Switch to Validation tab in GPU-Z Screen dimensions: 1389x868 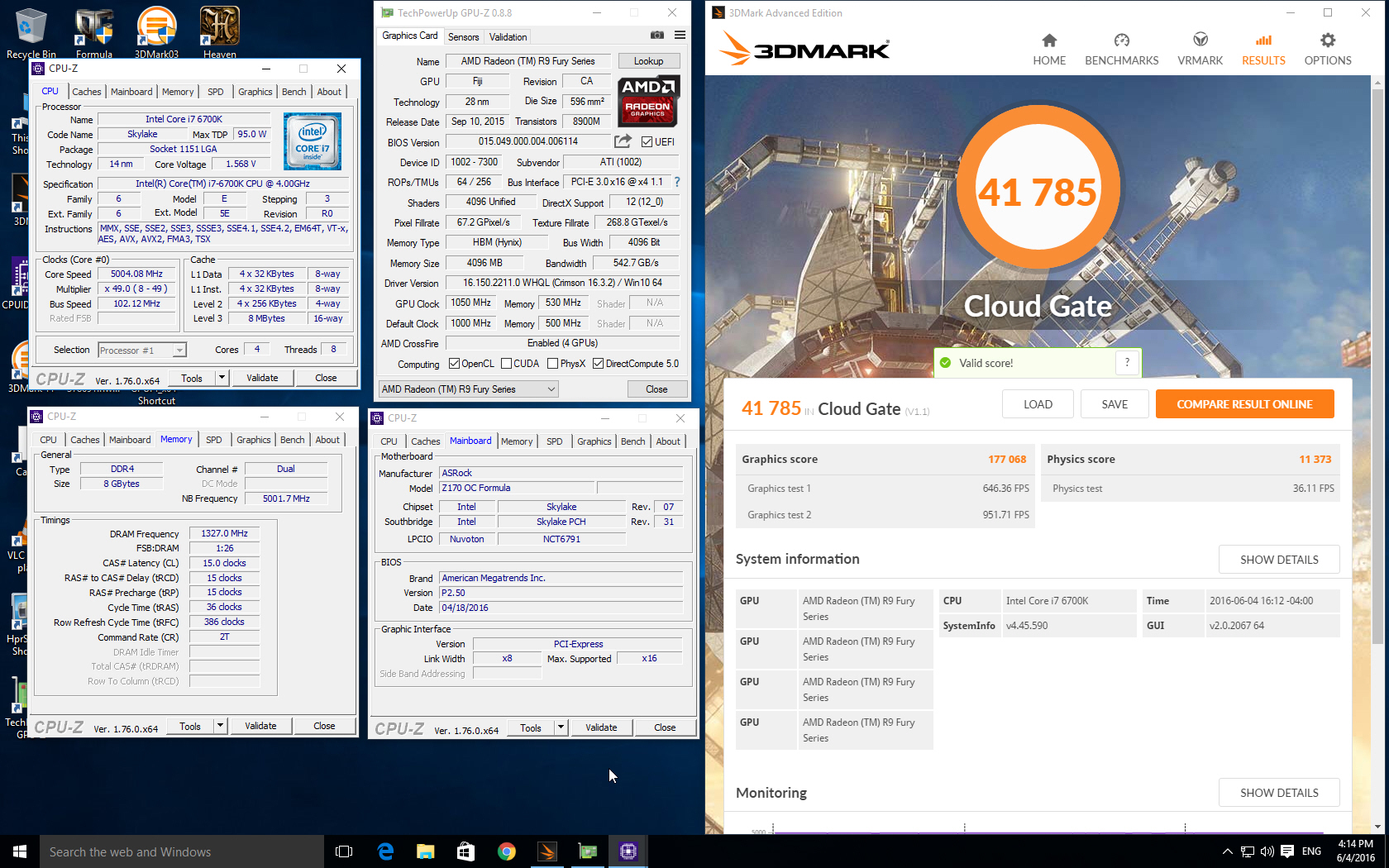click(508, 37)
